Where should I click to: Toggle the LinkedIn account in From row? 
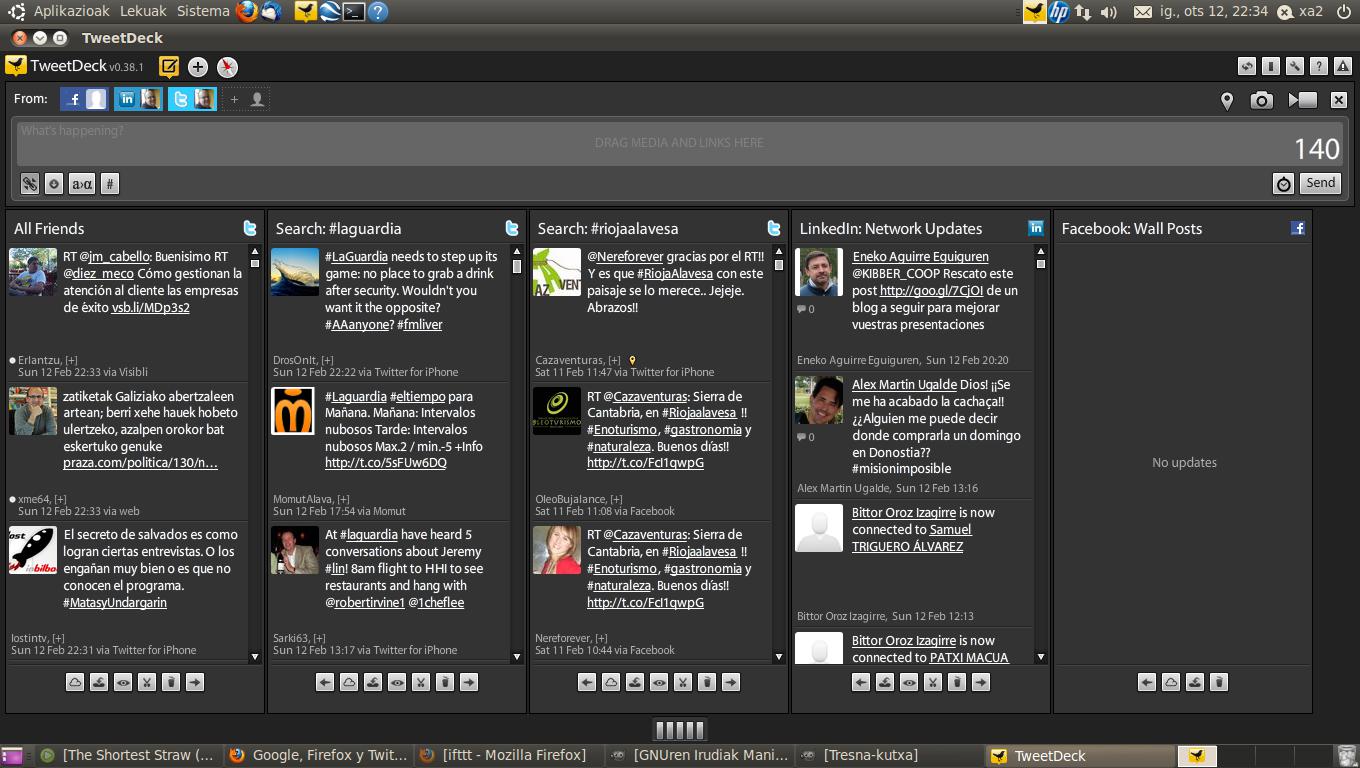coord(138,99)
